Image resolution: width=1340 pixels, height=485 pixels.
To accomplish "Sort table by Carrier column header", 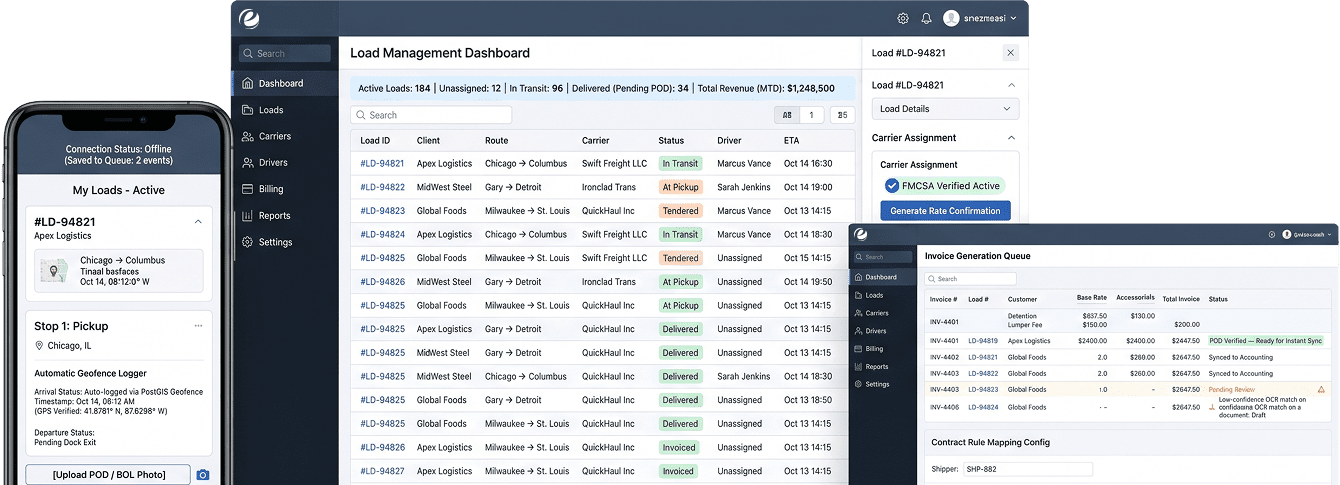I will point(595,141).
